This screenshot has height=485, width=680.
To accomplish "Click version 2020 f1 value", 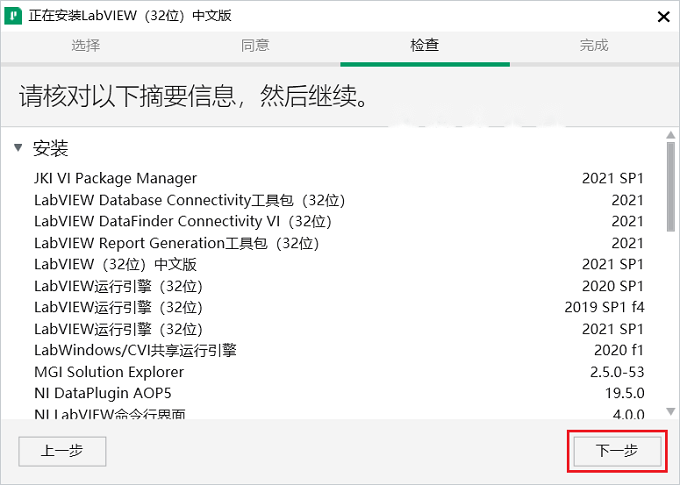I will [619, 350].
